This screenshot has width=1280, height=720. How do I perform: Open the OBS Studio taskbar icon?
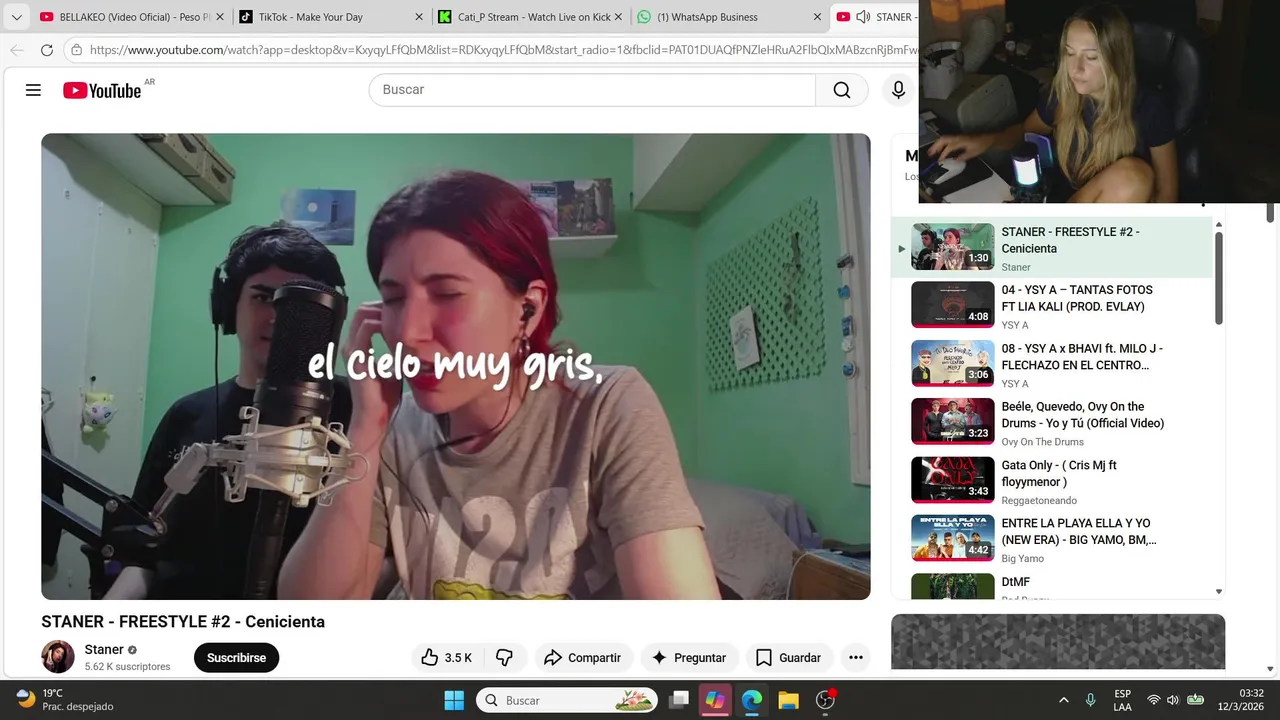[x=826, y=700]
